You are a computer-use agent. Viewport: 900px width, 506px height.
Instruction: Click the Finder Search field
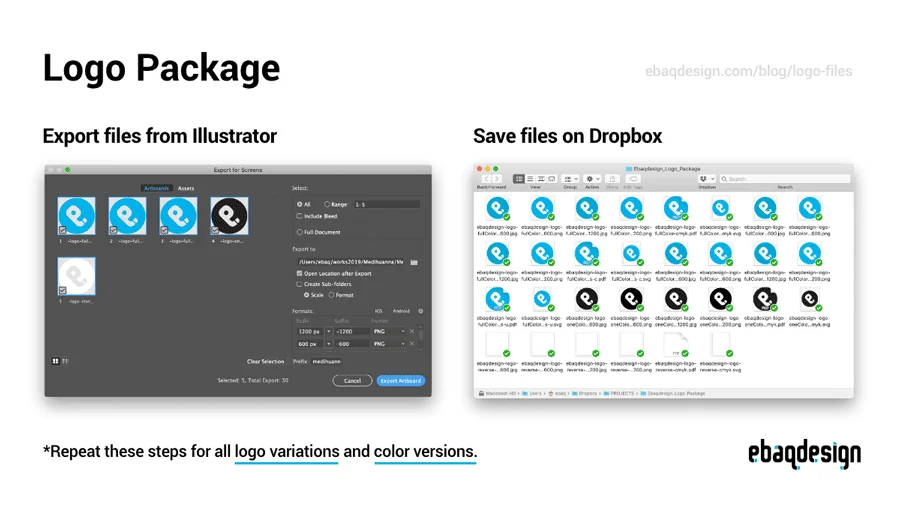pyautogui.click(x=785, y=179)
